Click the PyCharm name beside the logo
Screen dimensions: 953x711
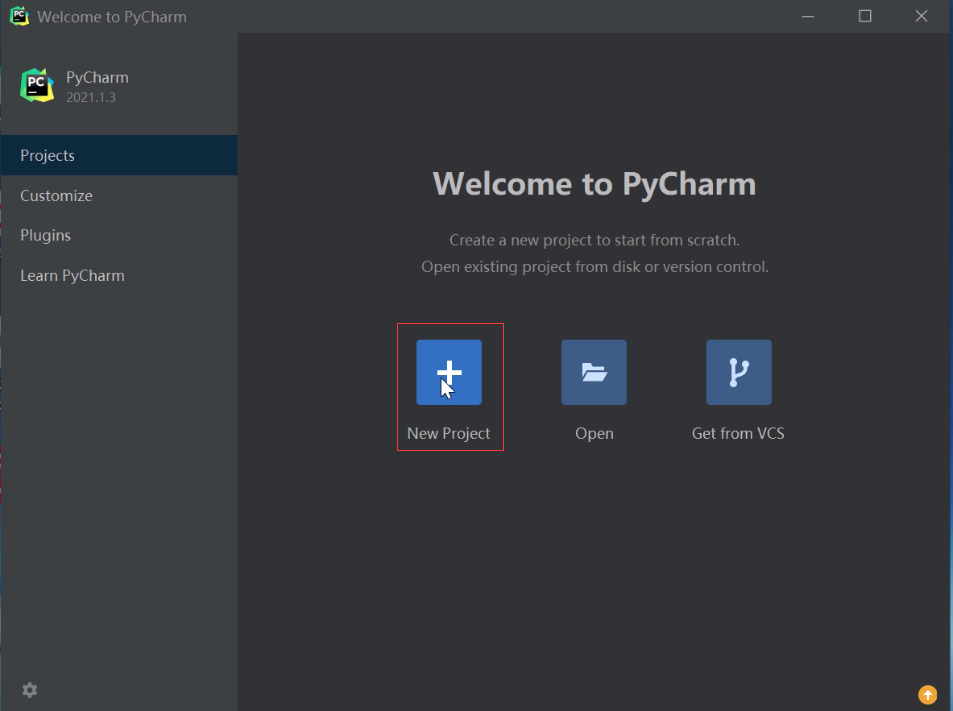click(97, 78)
